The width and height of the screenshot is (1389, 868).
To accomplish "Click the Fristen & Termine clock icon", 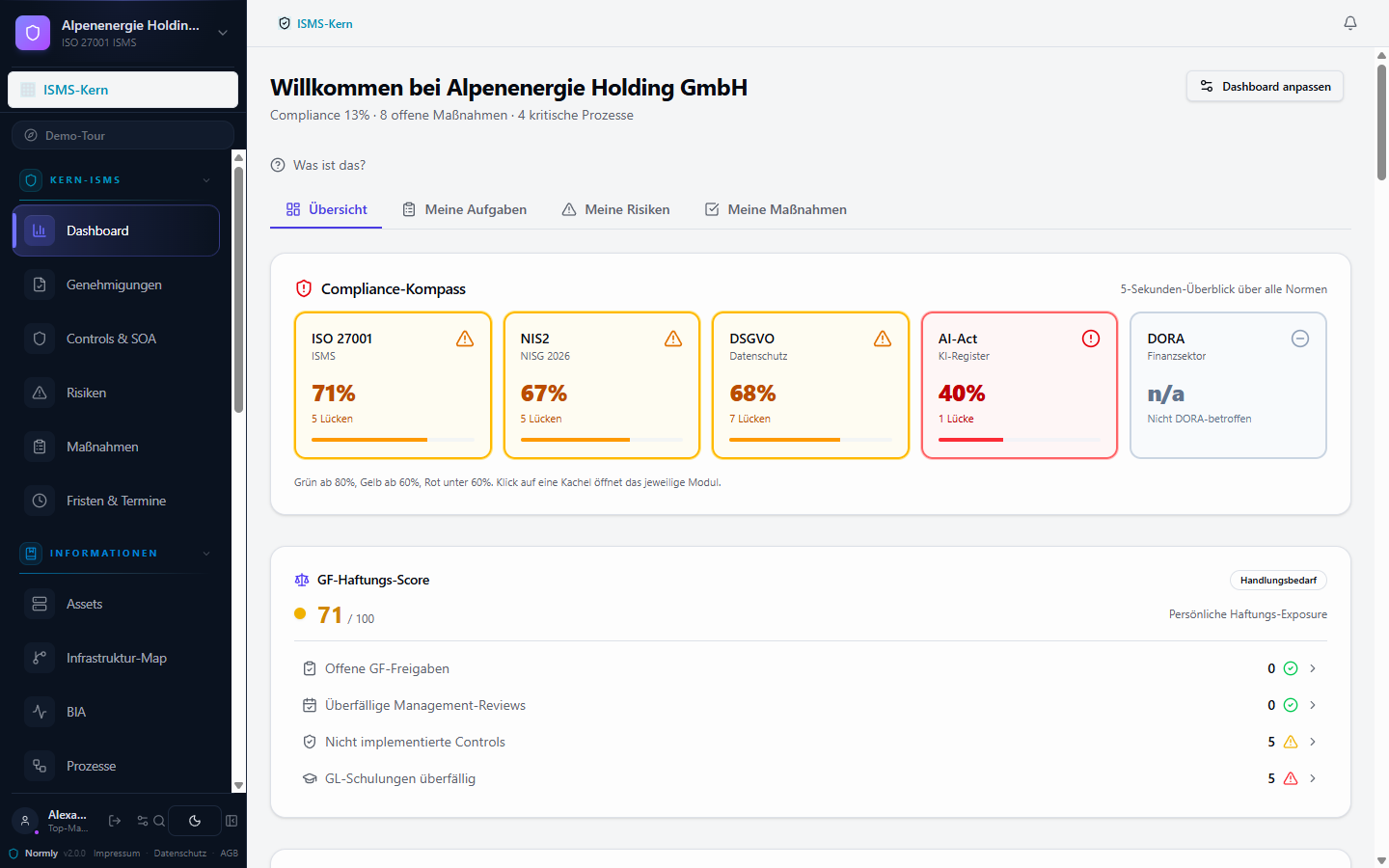I will tap(40, 501).
